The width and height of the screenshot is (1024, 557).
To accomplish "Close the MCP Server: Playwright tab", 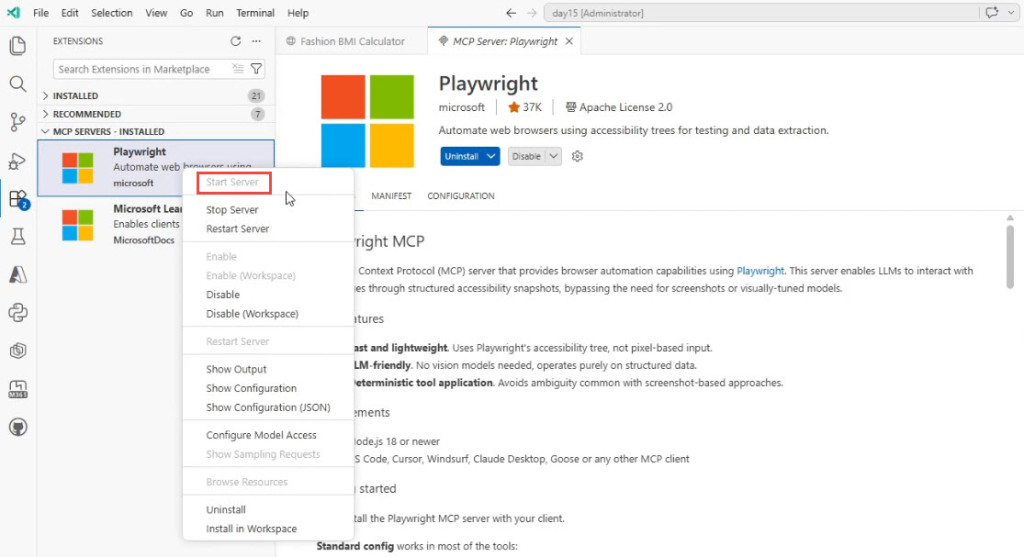I will point(569,41).
